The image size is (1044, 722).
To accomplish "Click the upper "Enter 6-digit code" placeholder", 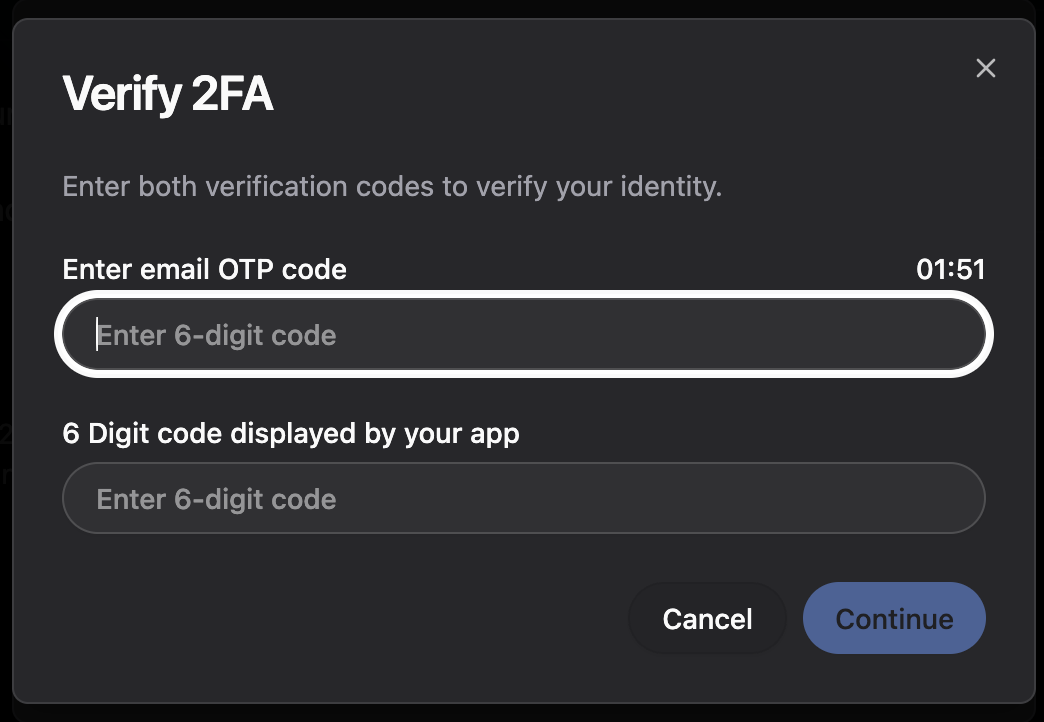I will pyautogui.click(x=216, y=335).
